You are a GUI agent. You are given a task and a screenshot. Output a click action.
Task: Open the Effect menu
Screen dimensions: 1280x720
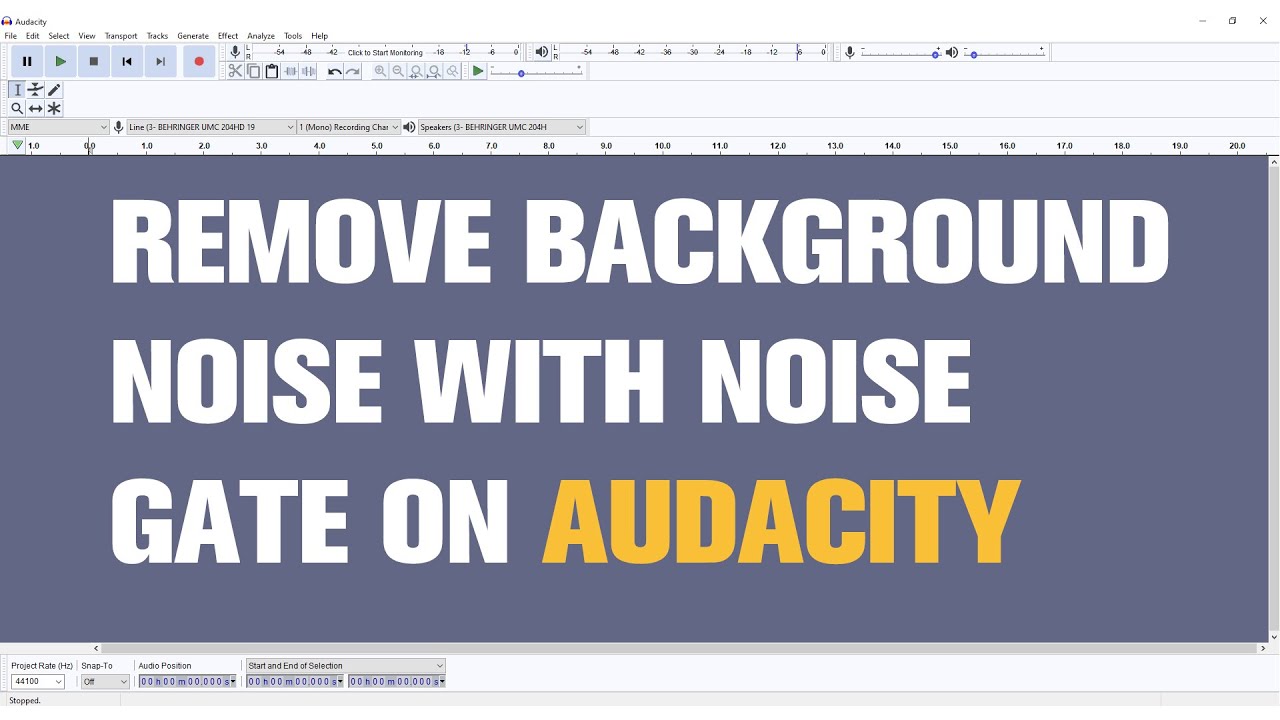coord(227,35)
